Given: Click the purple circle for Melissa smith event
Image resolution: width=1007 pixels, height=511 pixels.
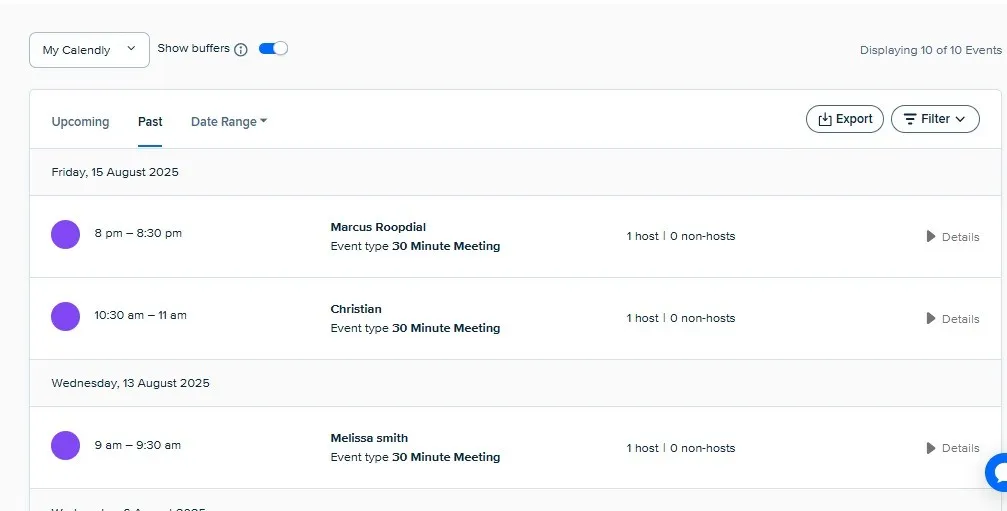Looking at the screenshot, I should pos(65,445).
